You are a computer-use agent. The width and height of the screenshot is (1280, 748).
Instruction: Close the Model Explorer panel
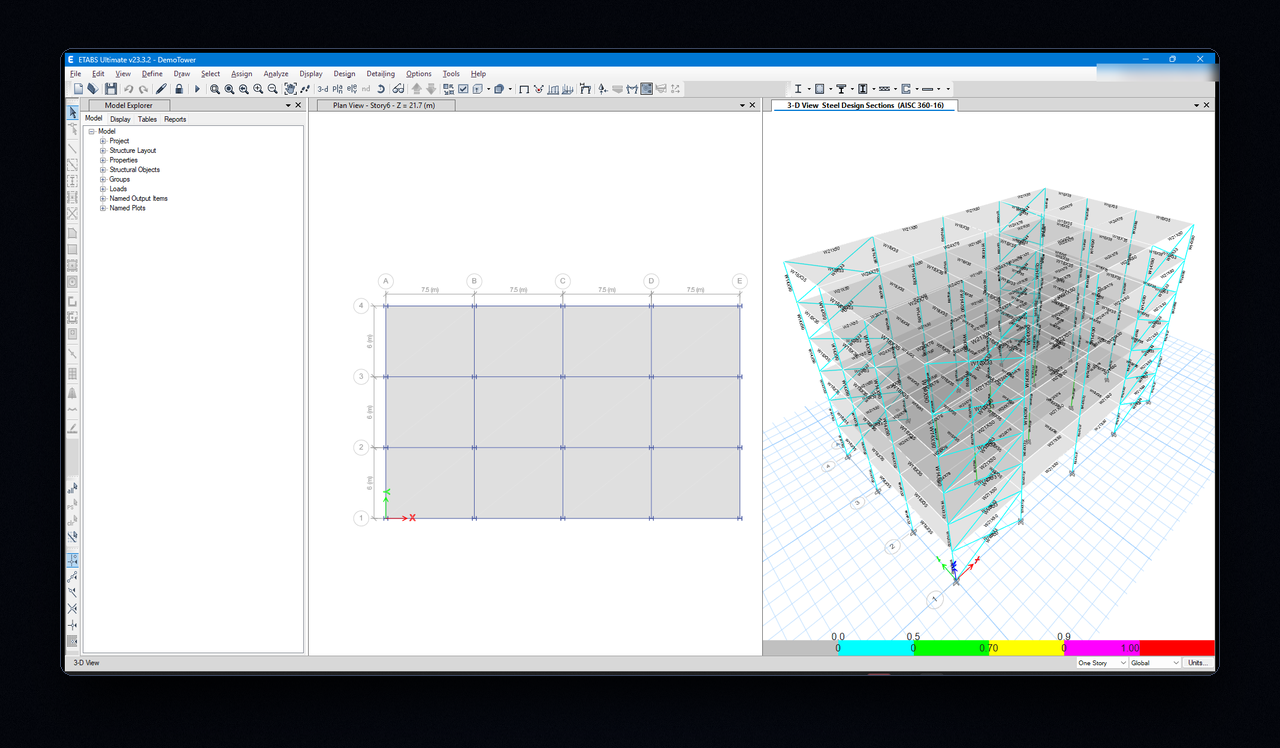click(x=298, y=105)
